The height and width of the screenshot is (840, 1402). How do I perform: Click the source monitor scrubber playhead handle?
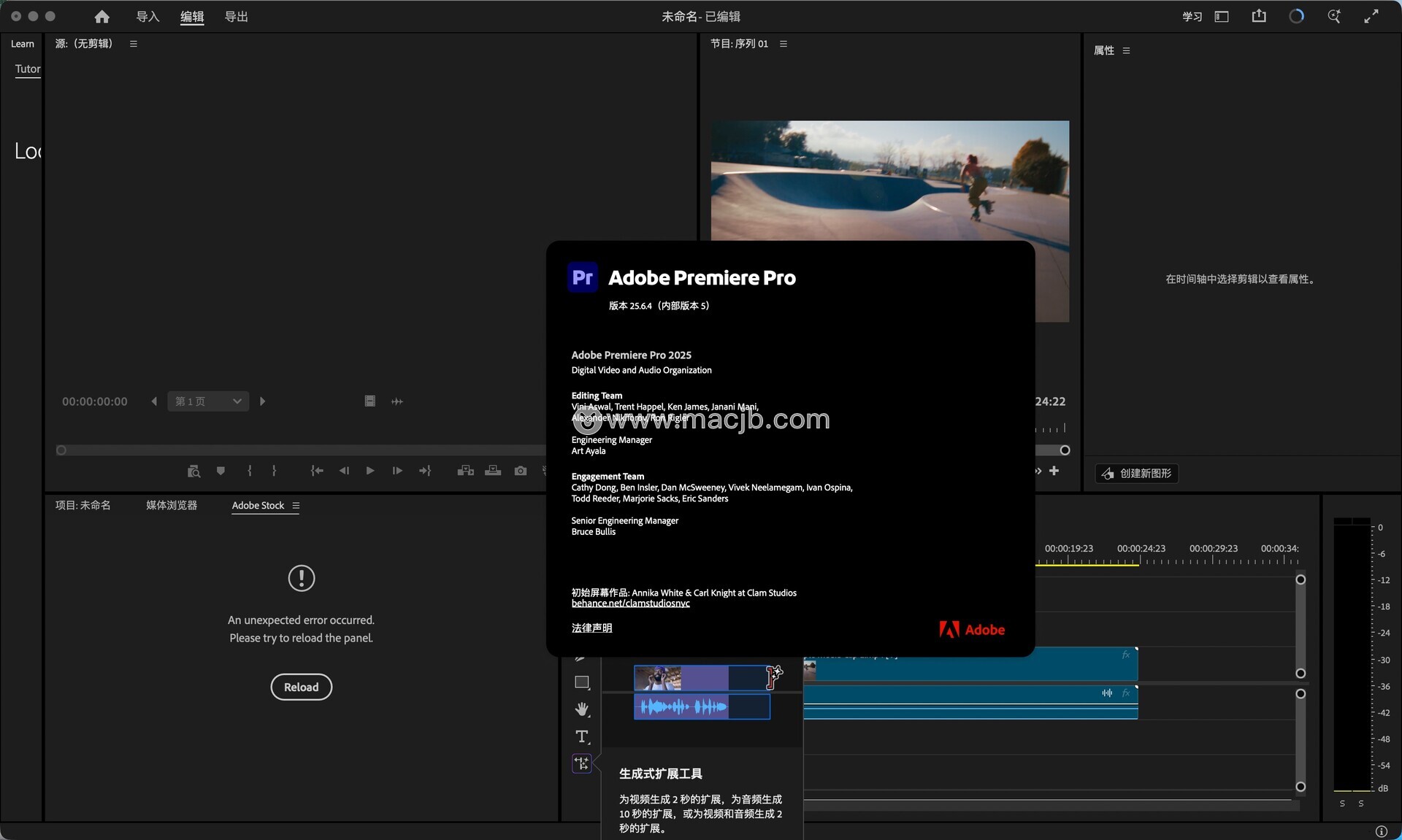coord(61,450)
